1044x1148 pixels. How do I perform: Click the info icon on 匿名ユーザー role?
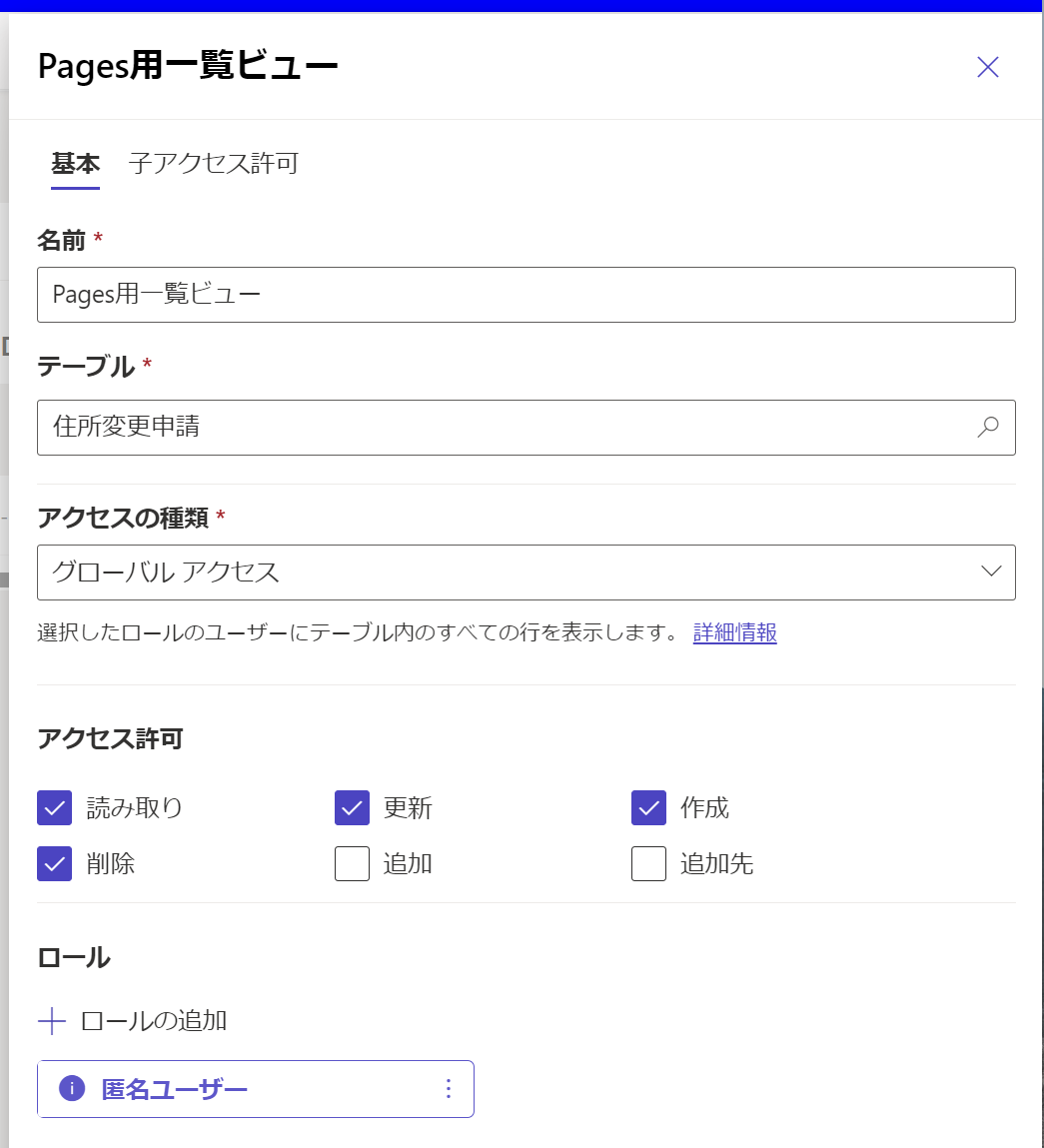[72, 1088]
